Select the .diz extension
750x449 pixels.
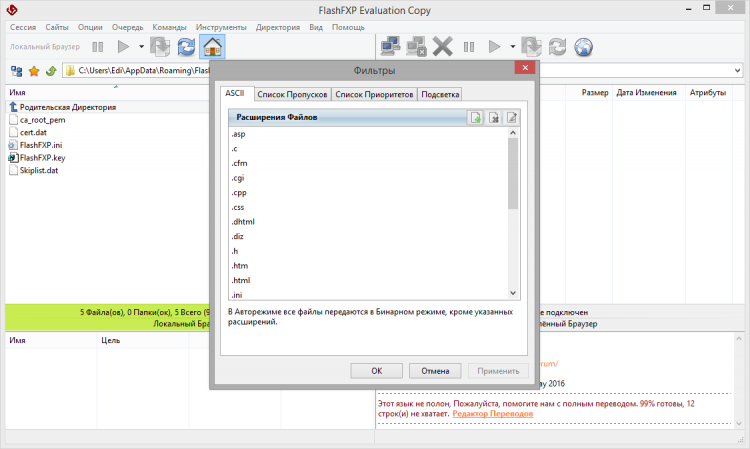pyautogui.click(x=237, y=236)
